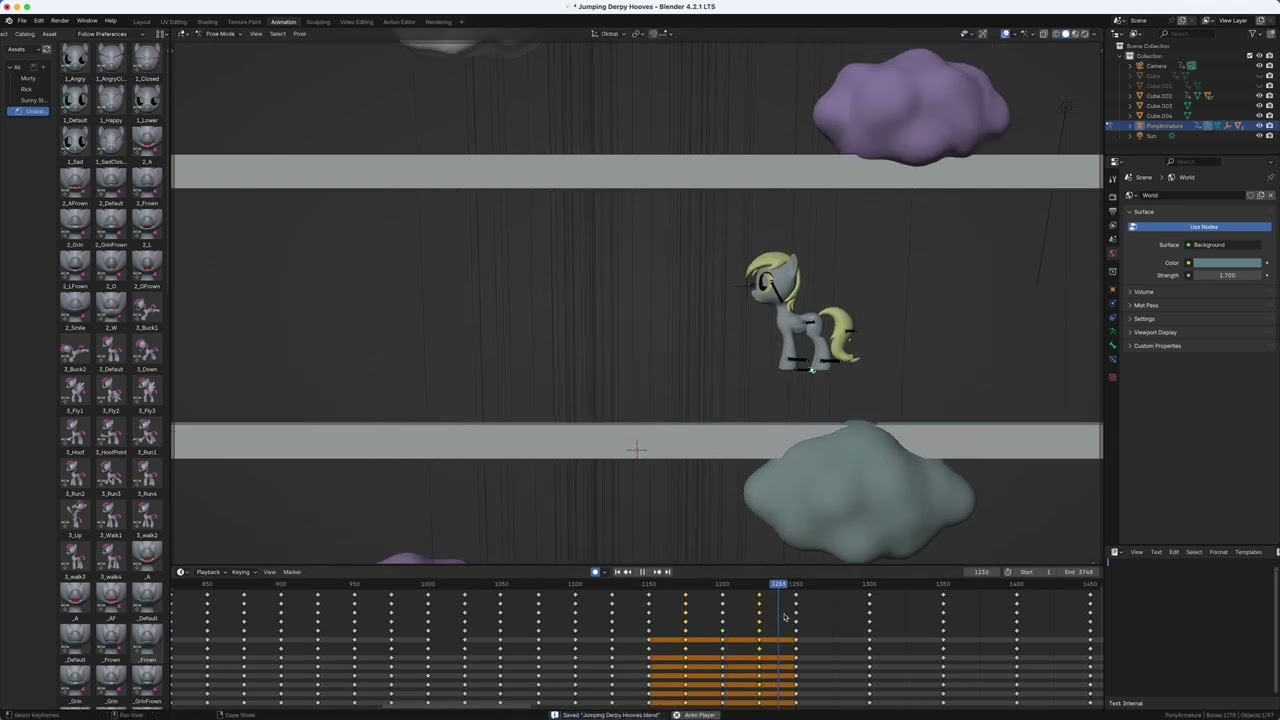Toggle the Collection exclude checkbox
The height and width of the screenshot is (720, 1280).
[1249, 56]
